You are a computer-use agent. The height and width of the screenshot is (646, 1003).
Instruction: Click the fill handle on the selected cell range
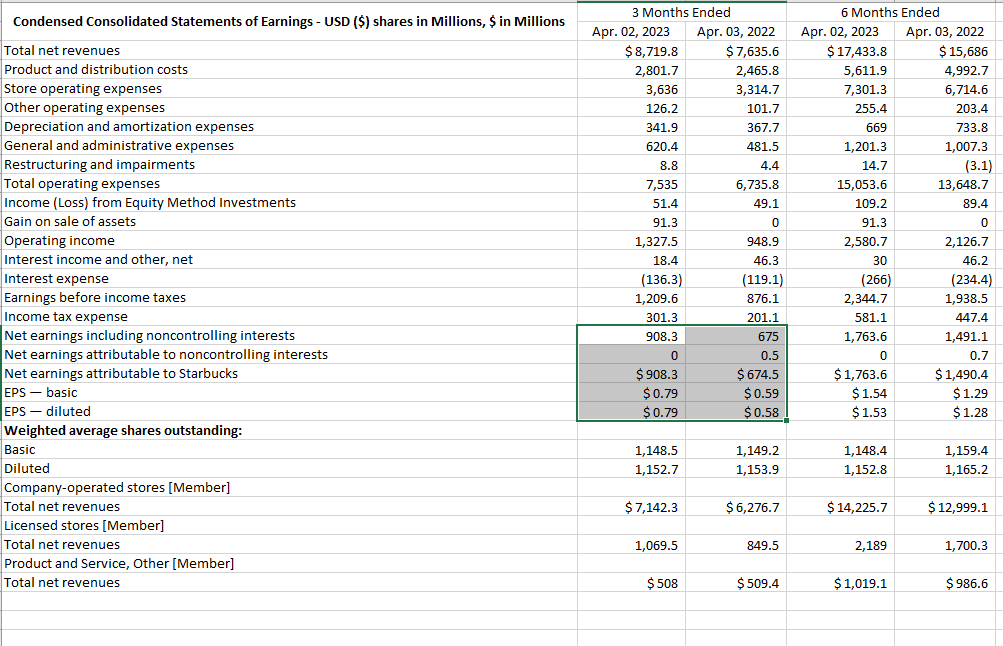tap(786, 420)
